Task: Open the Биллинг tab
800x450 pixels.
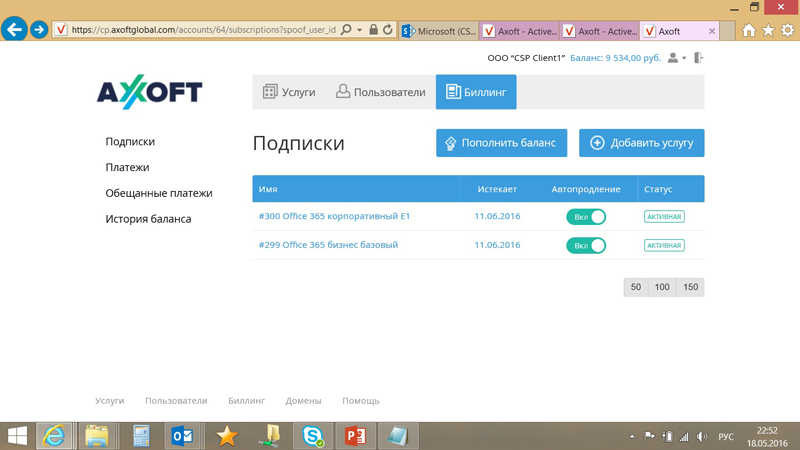Action: coord(476,92)
